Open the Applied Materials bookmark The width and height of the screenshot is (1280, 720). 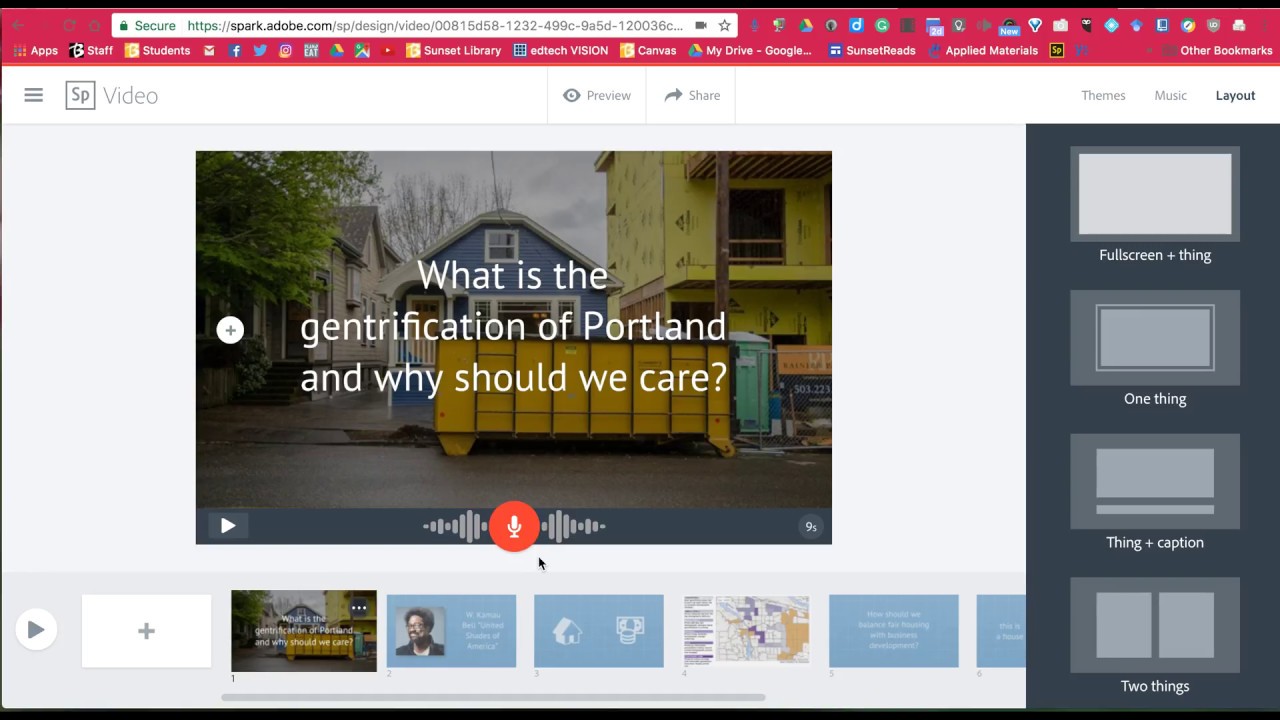click(x=983, y=50)
